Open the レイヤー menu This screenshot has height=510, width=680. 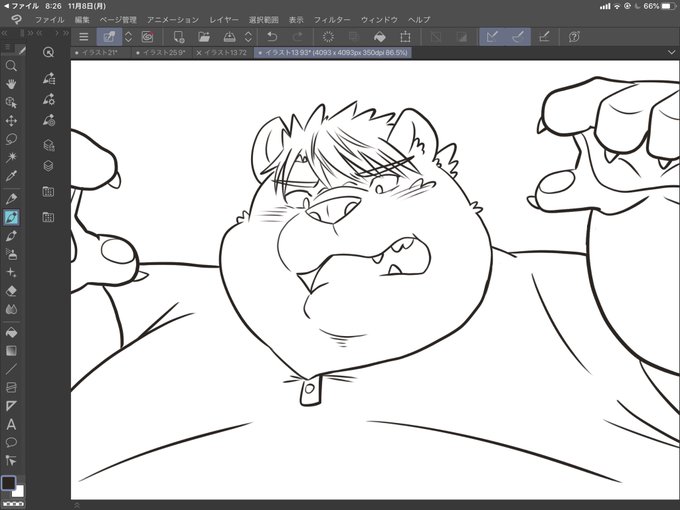coord(224,20)
